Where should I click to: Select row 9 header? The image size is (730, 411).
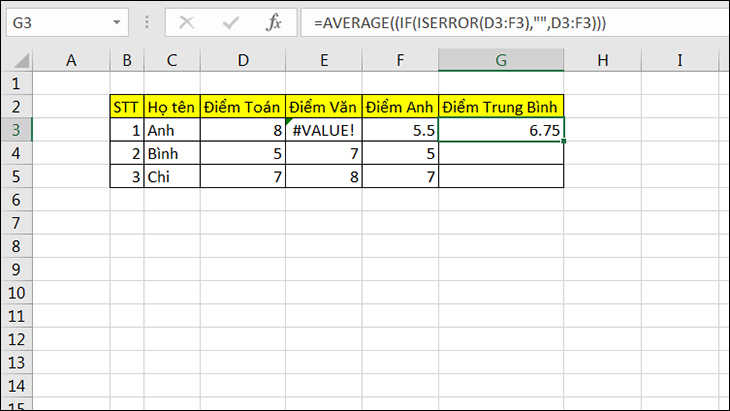(16, 270)
